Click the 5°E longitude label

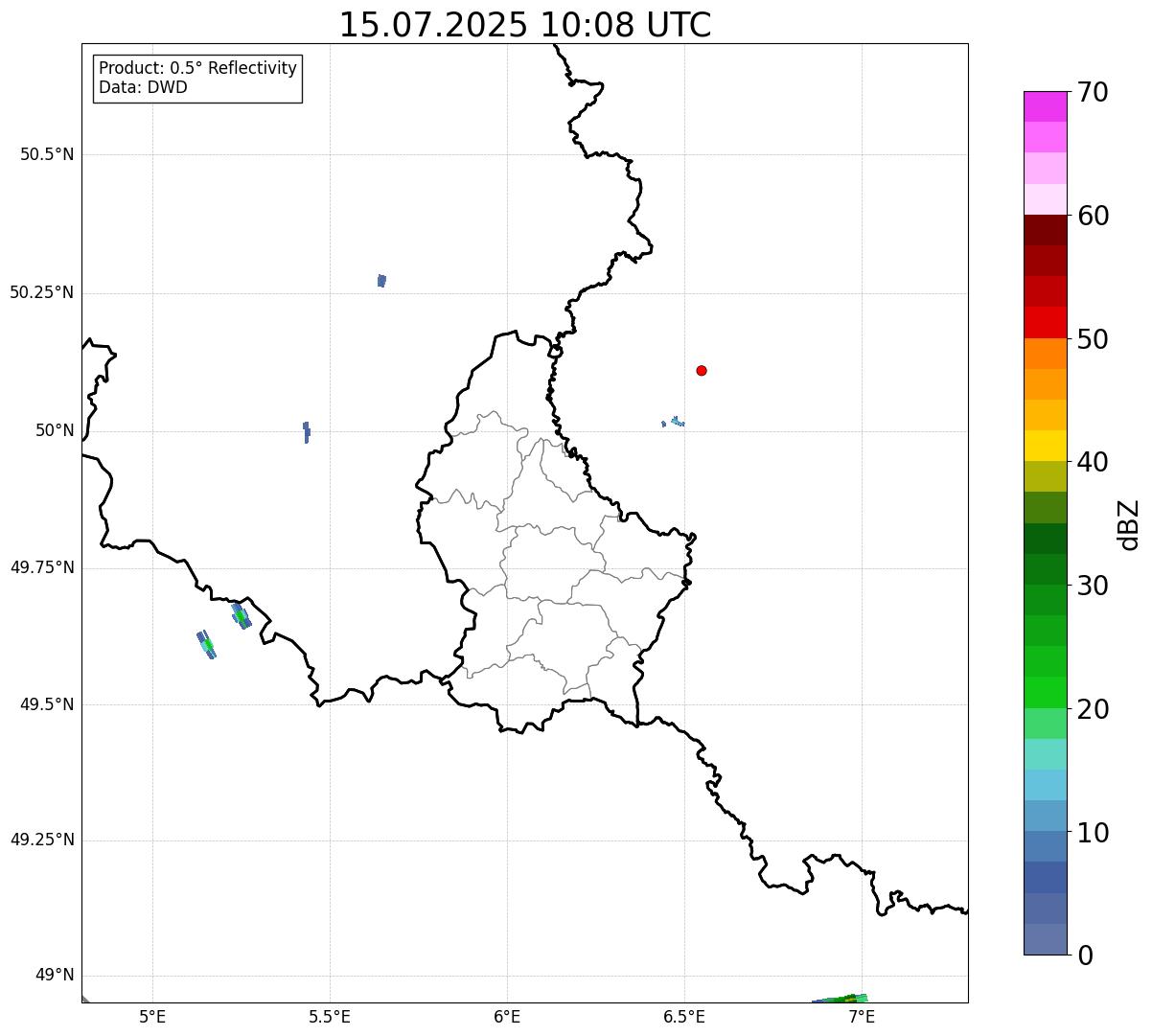152,1016
